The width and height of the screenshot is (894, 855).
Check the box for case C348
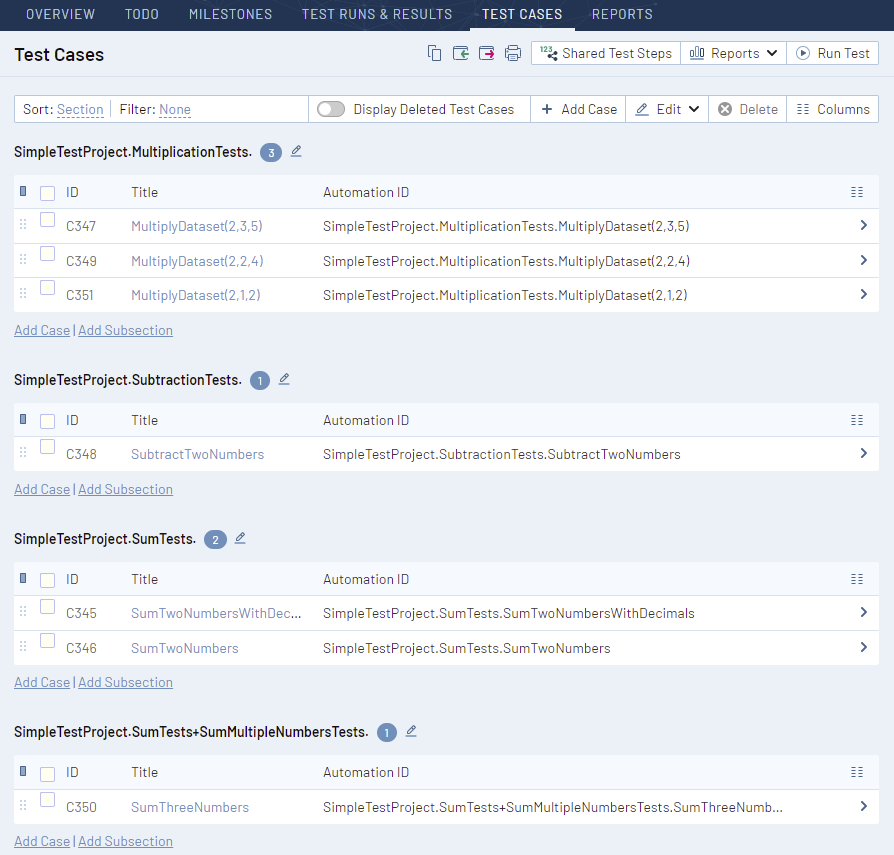[x=47, y=447]
